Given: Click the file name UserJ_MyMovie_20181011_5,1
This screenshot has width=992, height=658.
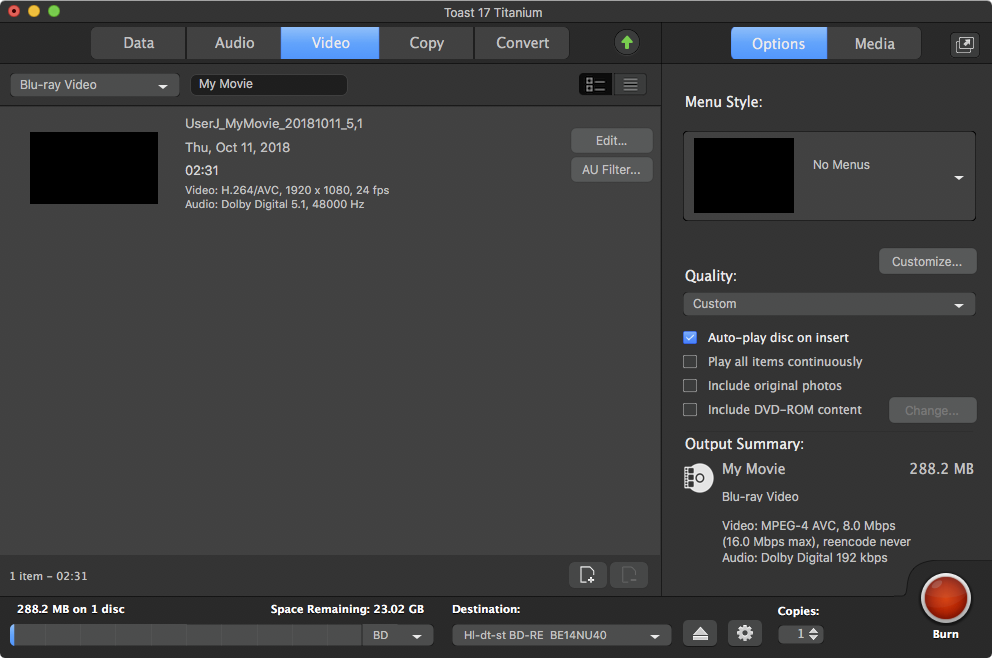Looking at the screenshot, I should pos(274,123).
